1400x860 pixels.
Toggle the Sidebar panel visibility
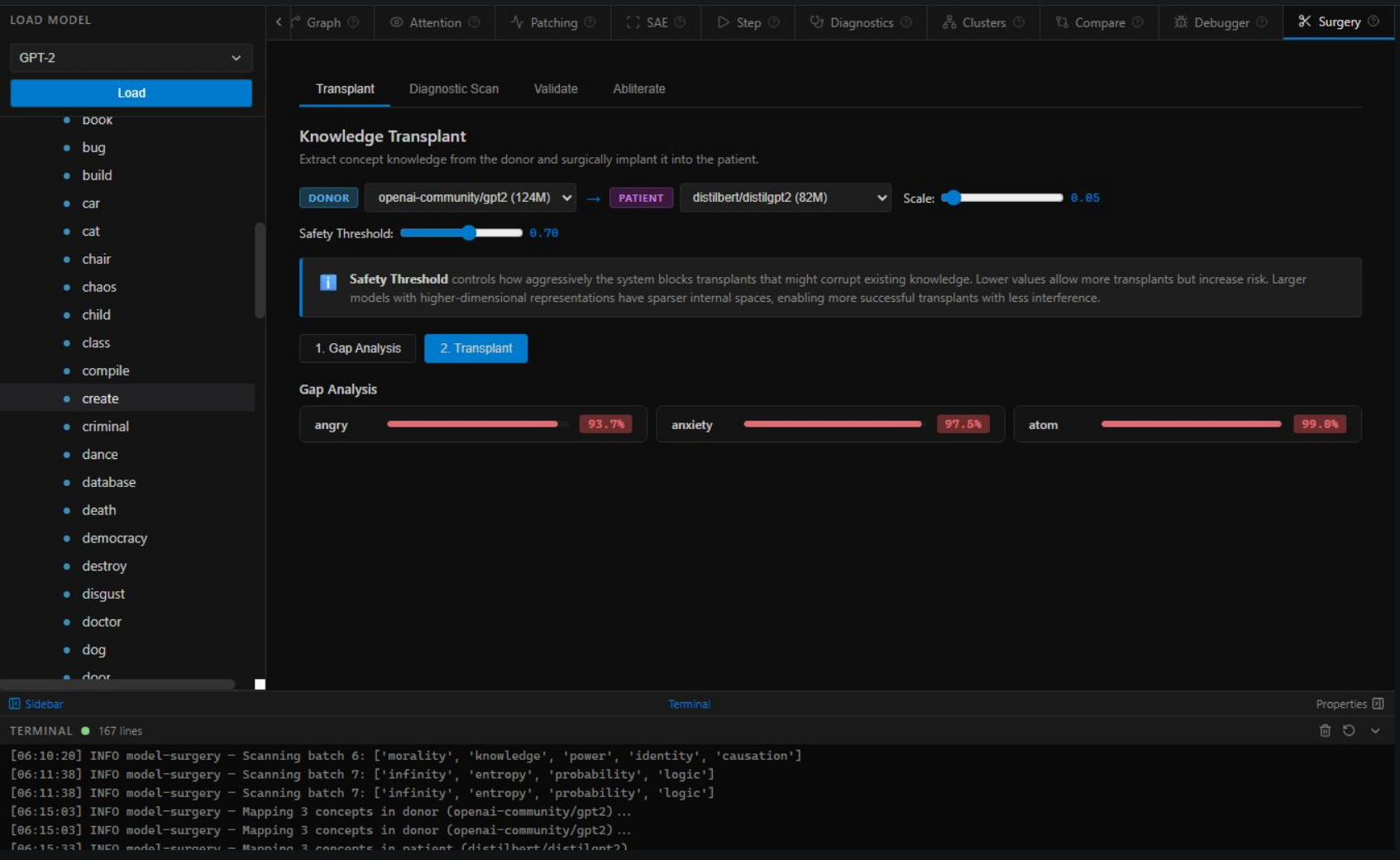pos(36,704)
